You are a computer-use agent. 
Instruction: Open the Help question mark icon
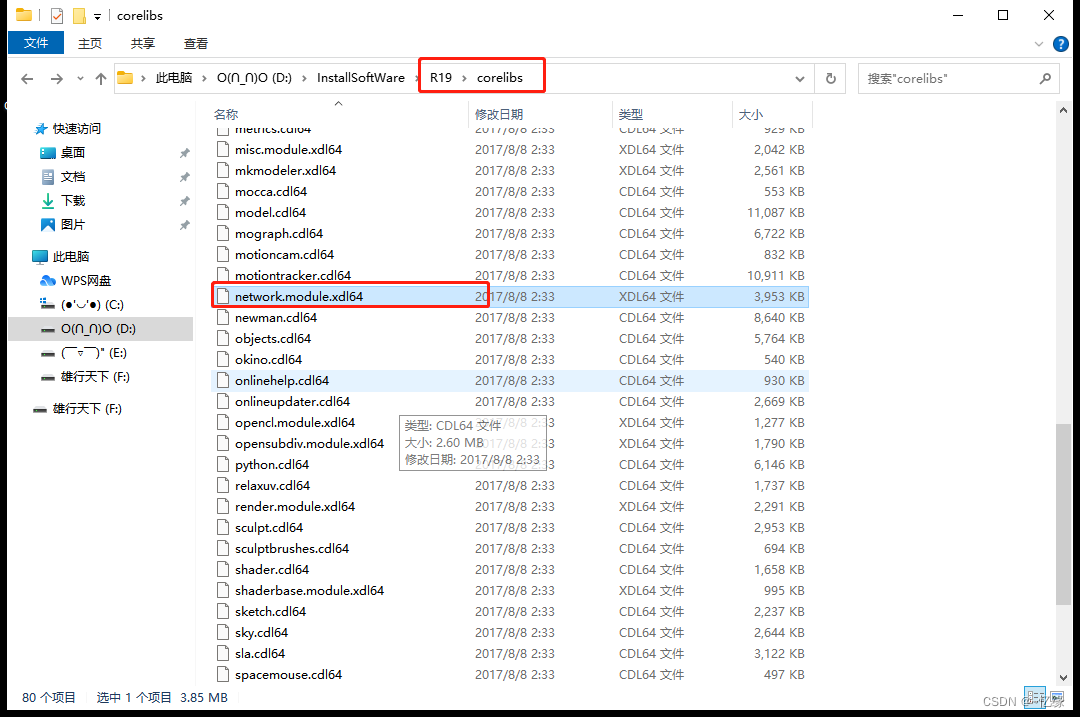click(x=1061, y=44)
